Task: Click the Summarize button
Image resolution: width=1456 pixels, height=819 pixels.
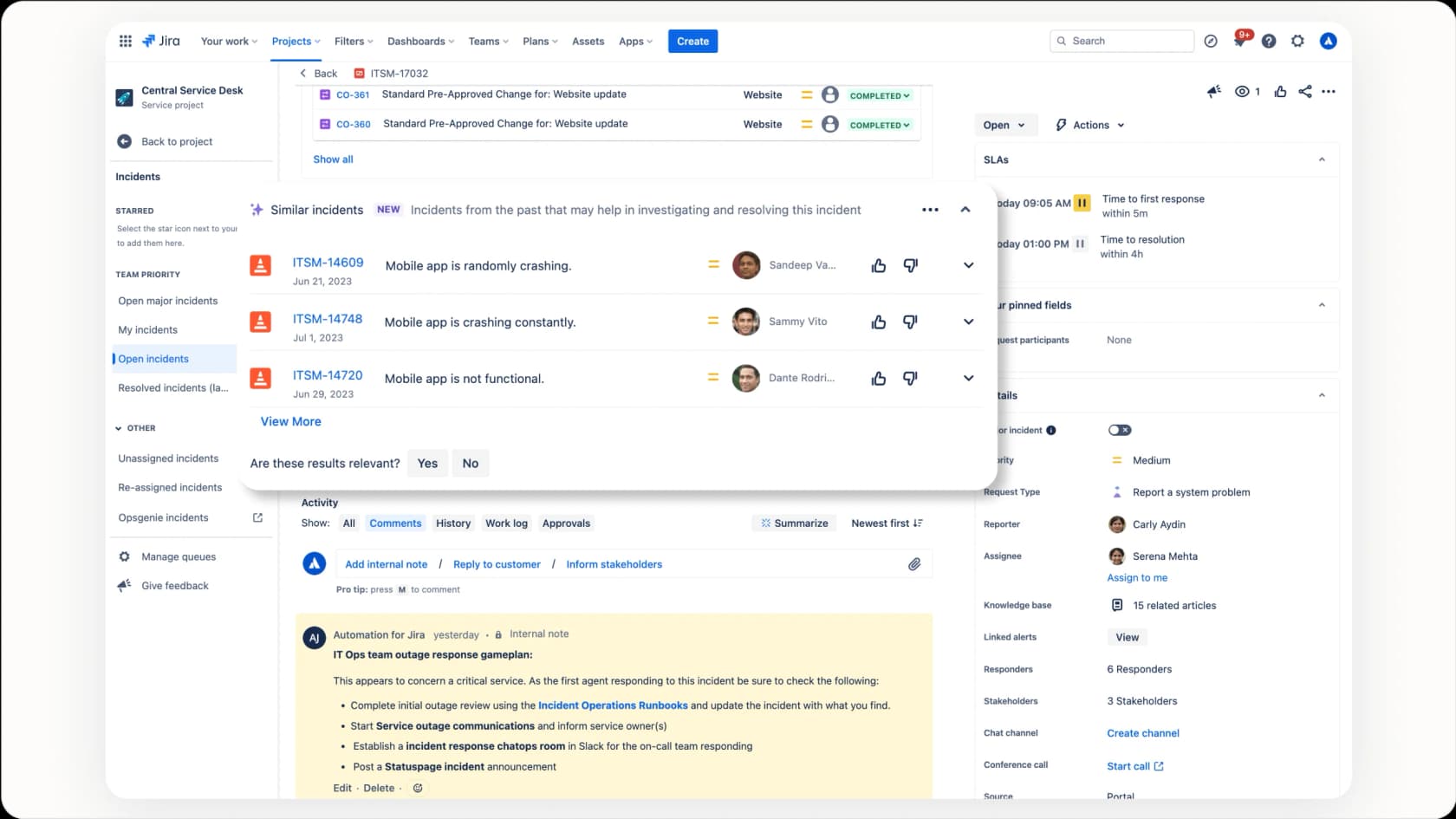Action: 794,523
